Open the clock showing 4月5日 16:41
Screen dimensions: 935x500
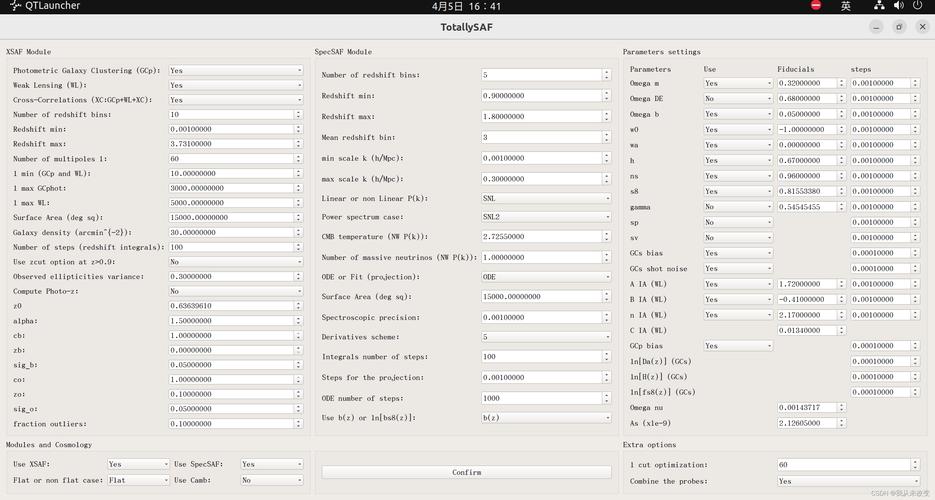[466, 7]
